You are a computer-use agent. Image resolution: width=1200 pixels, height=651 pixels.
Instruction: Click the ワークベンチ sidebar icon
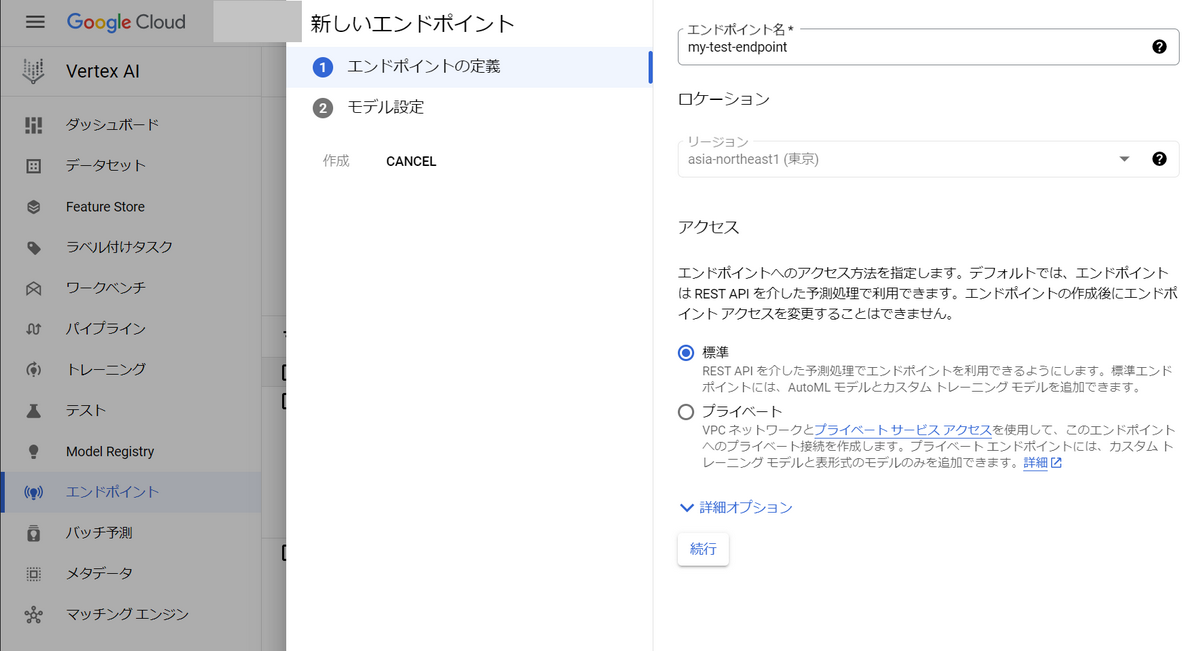click(34, 288)
